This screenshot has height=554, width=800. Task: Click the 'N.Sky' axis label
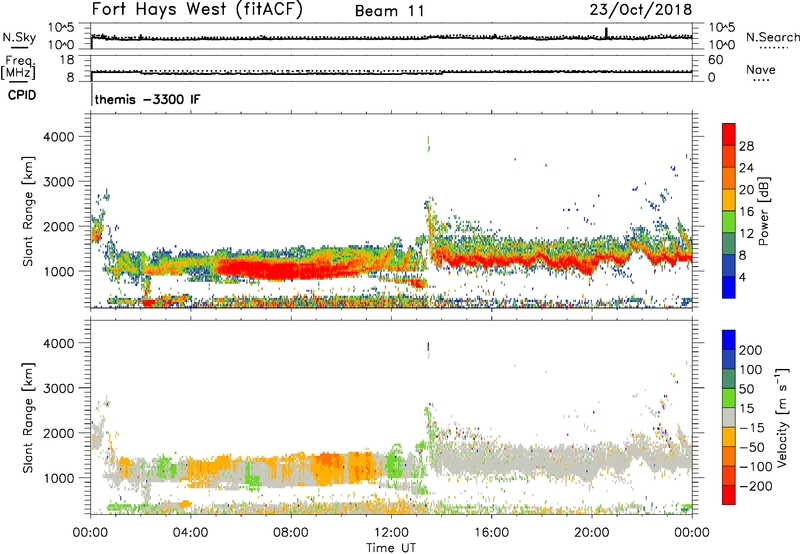point(19,37)
